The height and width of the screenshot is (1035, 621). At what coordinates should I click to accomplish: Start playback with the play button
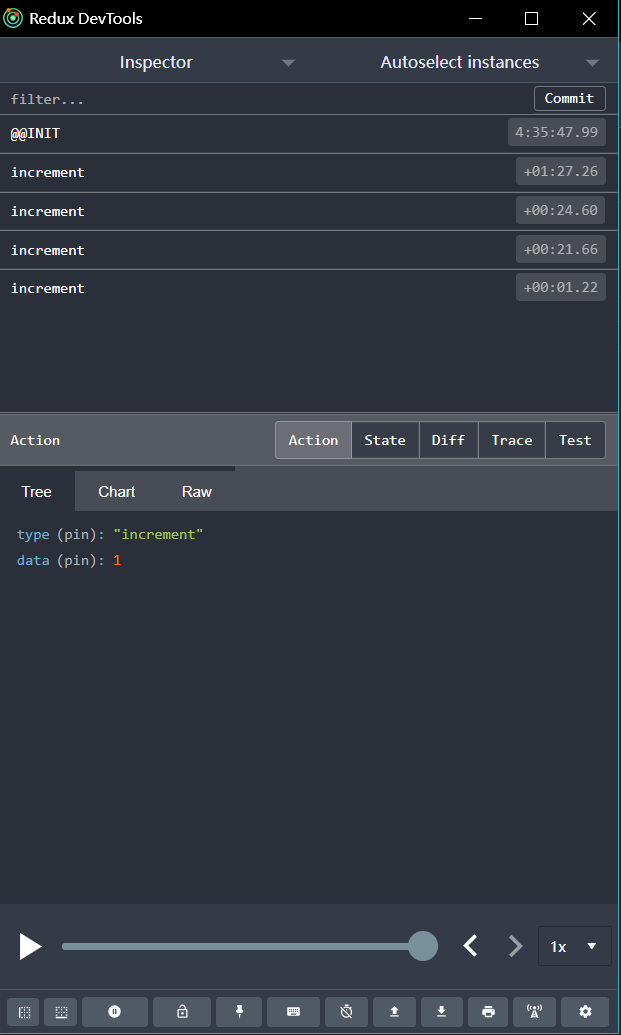point(30,947)
